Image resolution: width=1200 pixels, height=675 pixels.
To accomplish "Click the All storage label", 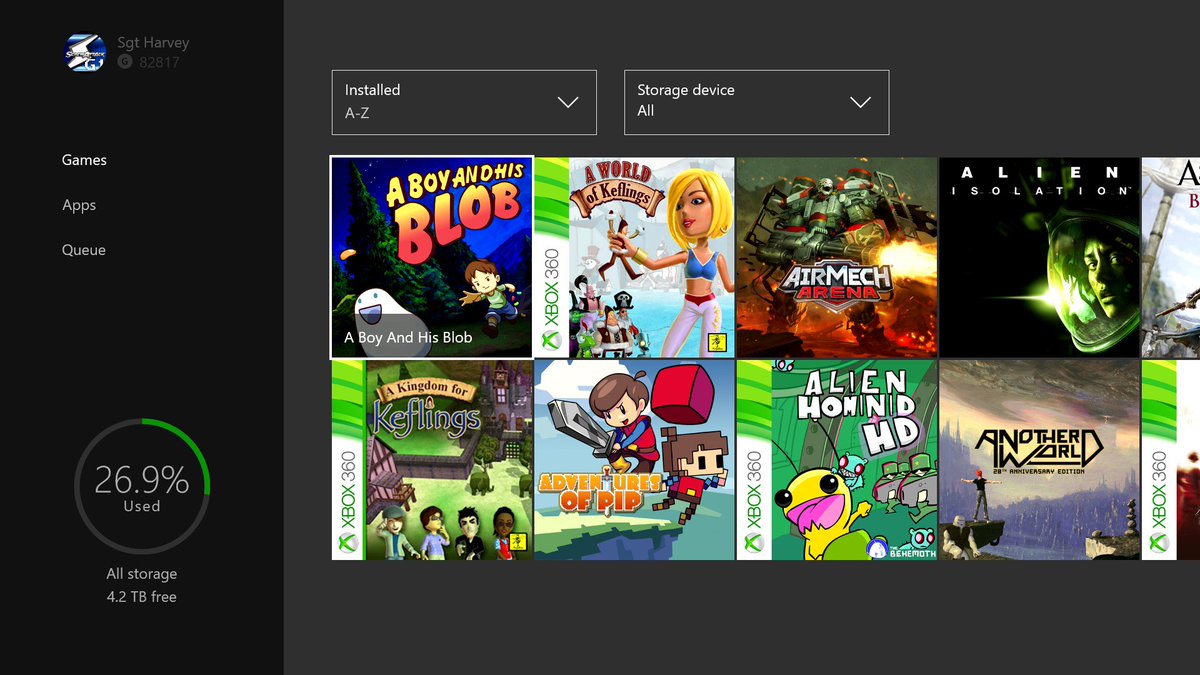I will click(x=142, y=574).
